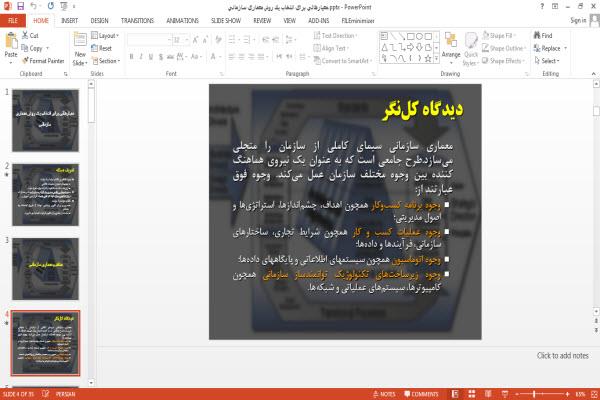Switch to Normal view in the status bar
This screenshot has width=600, height=400.
(x=455, y=394)
